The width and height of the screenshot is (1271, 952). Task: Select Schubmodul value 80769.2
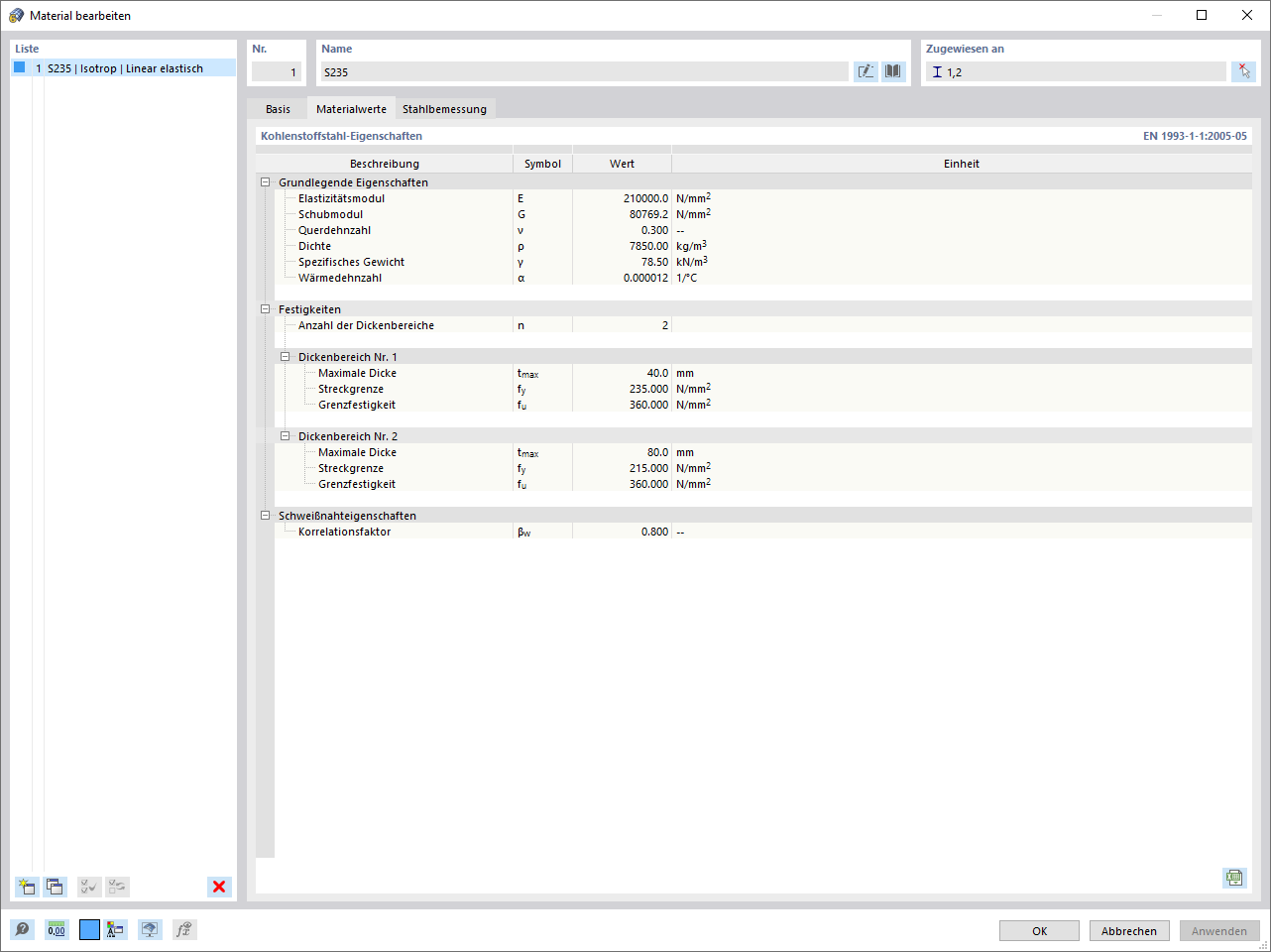[x=622, y=214]
